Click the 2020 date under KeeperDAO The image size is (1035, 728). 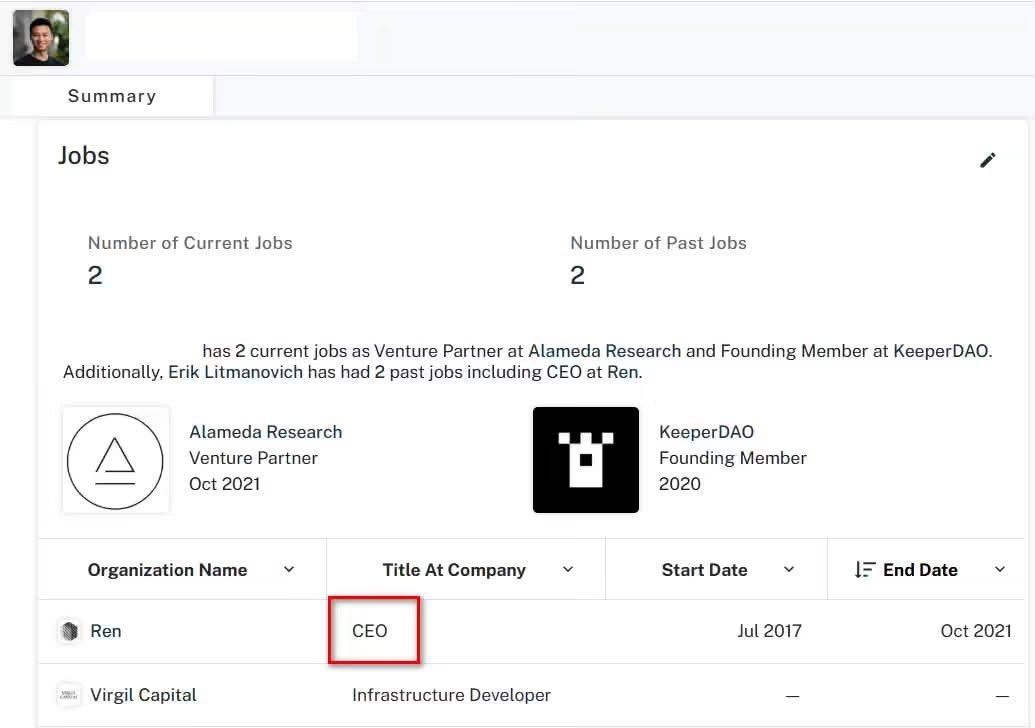click(x=680, y=484)
